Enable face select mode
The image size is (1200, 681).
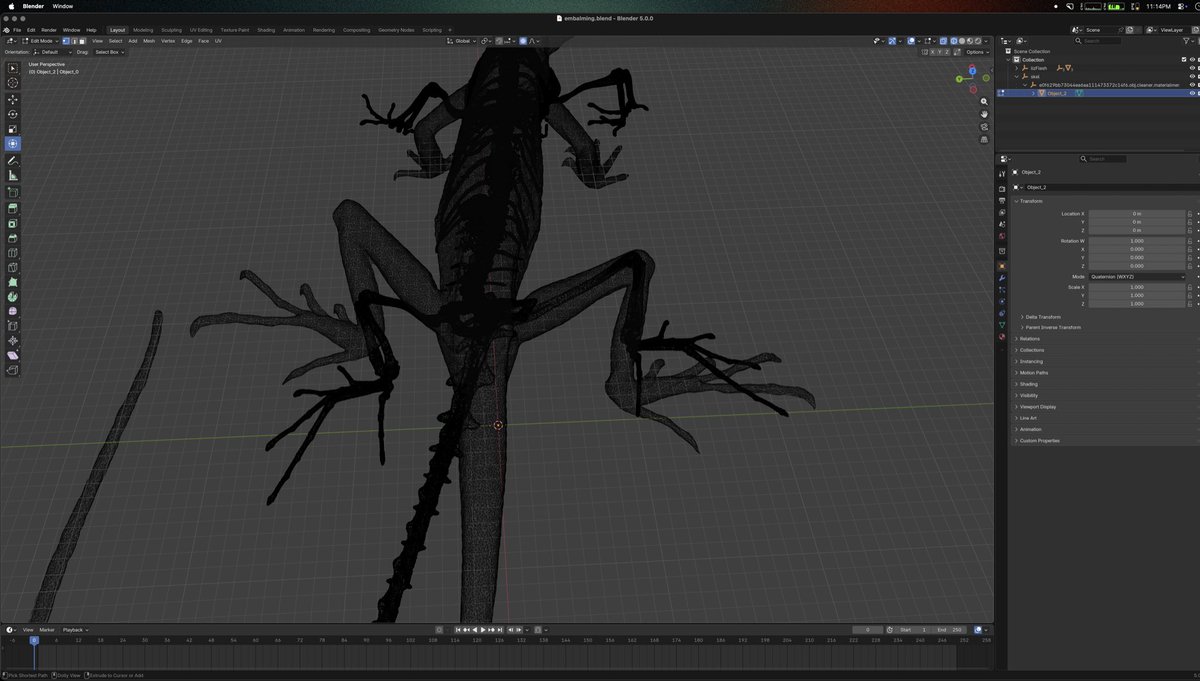click(x=83, y=41)
